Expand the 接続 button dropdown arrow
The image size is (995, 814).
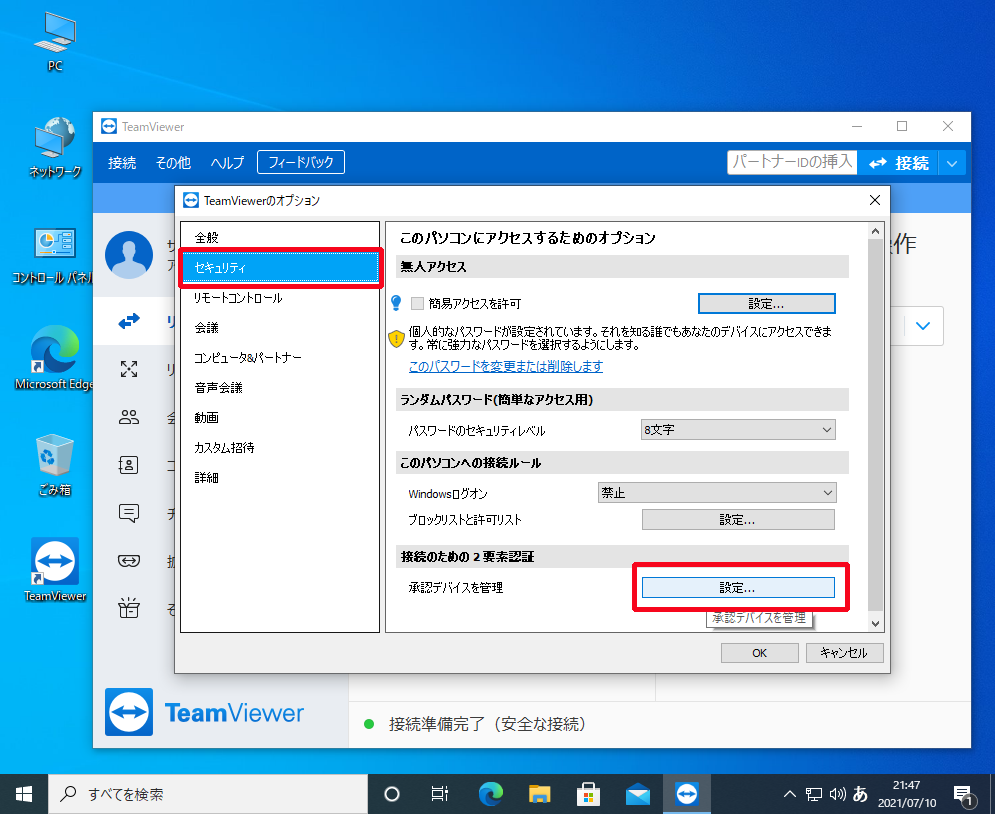click(x=953, y=163)
